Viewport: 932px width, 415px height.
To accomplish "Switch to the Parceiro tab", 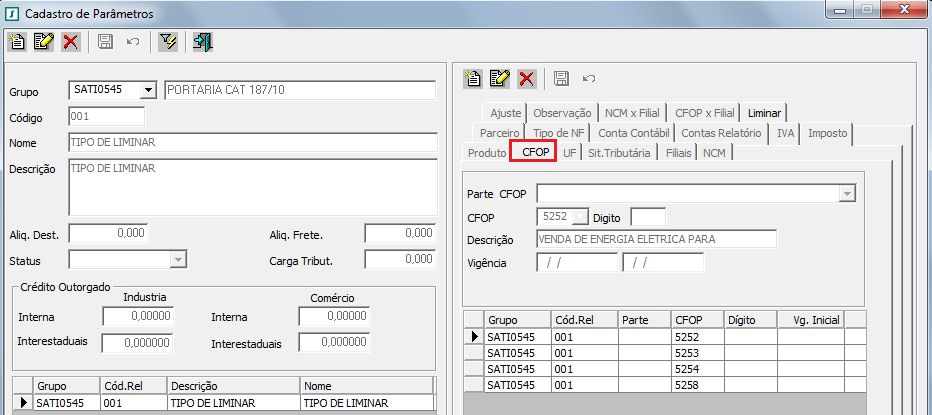I will (499, 133).
